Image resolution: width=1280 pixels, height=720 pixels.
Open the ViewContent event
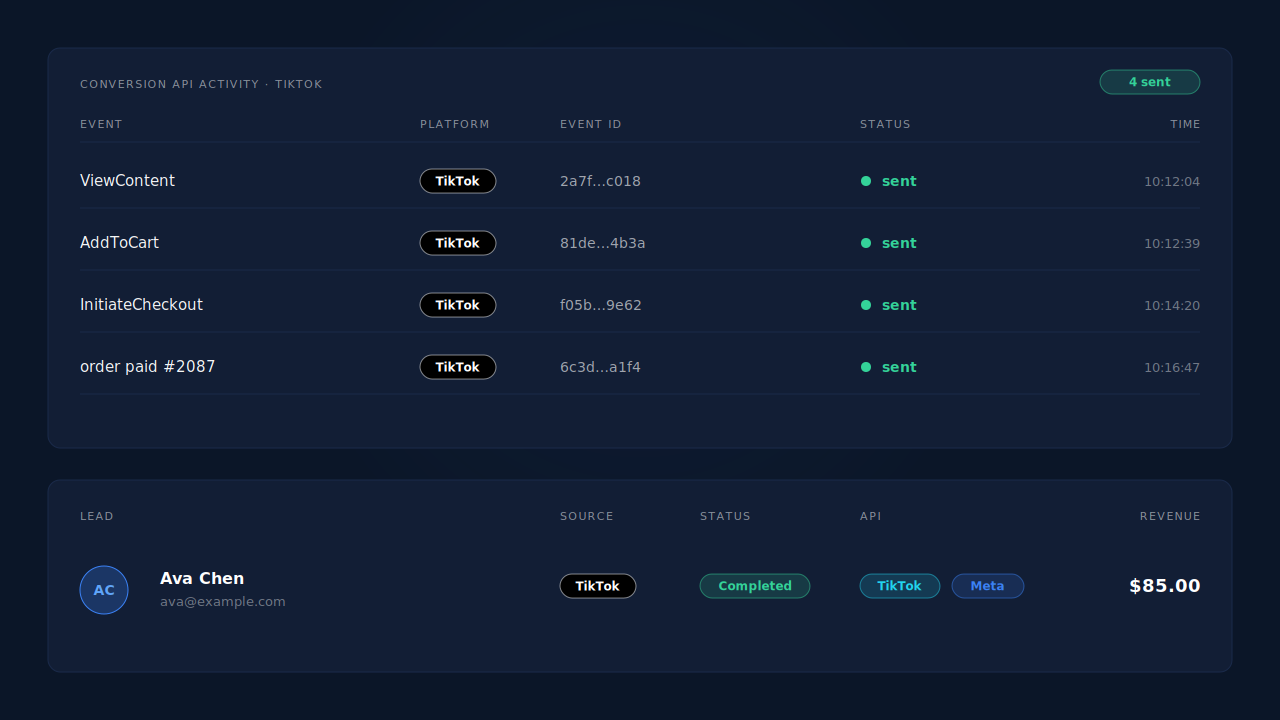pos(127,181)
